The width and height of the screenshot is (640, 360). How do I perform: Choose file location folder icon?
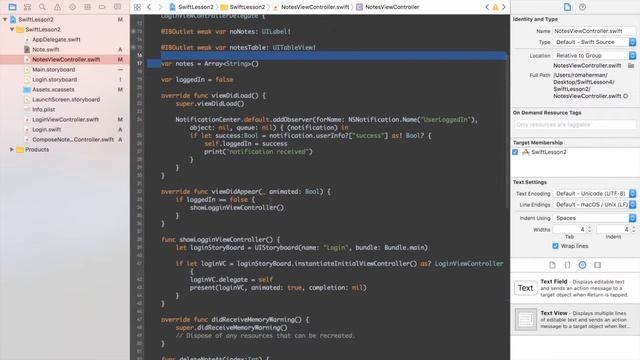coord(631,65)
